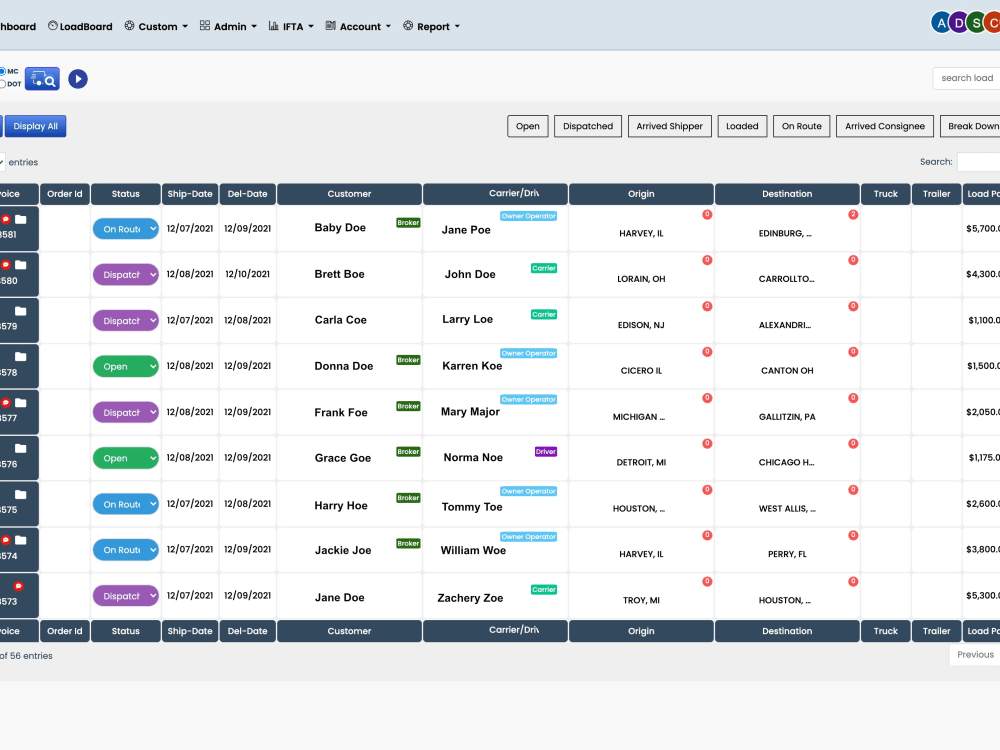This screenshot has height=750, width=1000.
Task: Open On Route status dropdown for Jackie Joe
Action: (x=126, y=550)
